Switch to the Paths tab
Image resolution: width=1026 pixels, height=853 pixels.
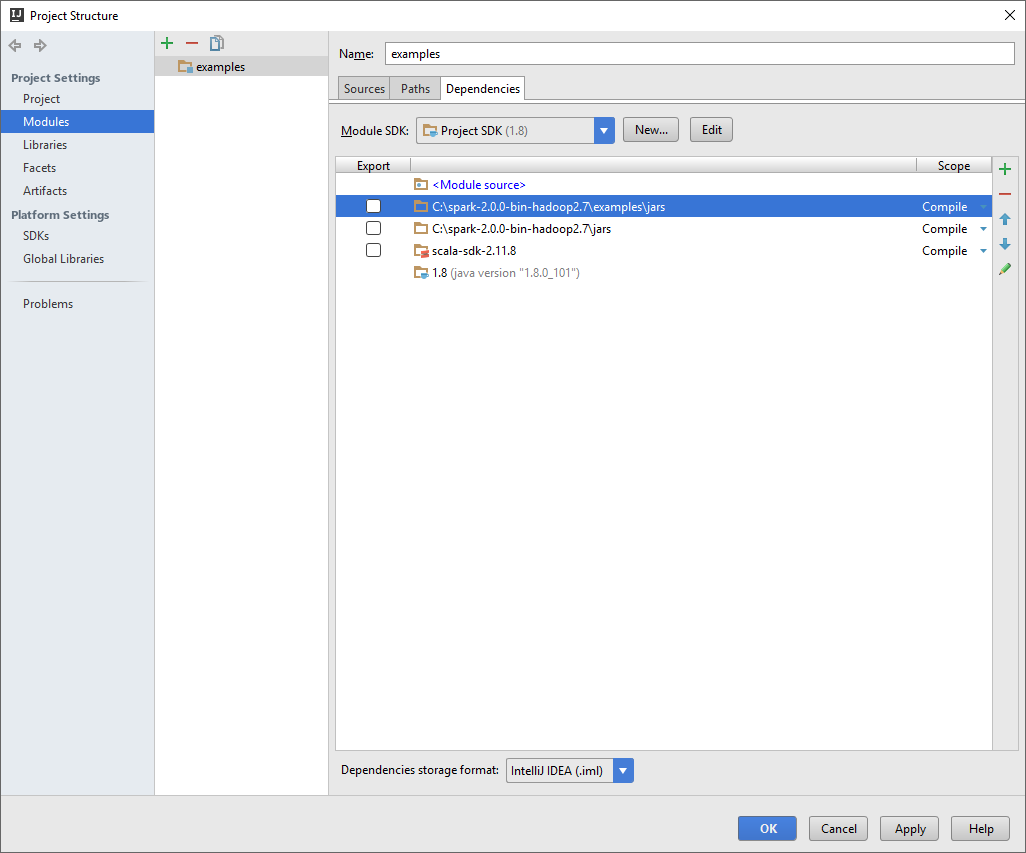[x=415, y=88]
